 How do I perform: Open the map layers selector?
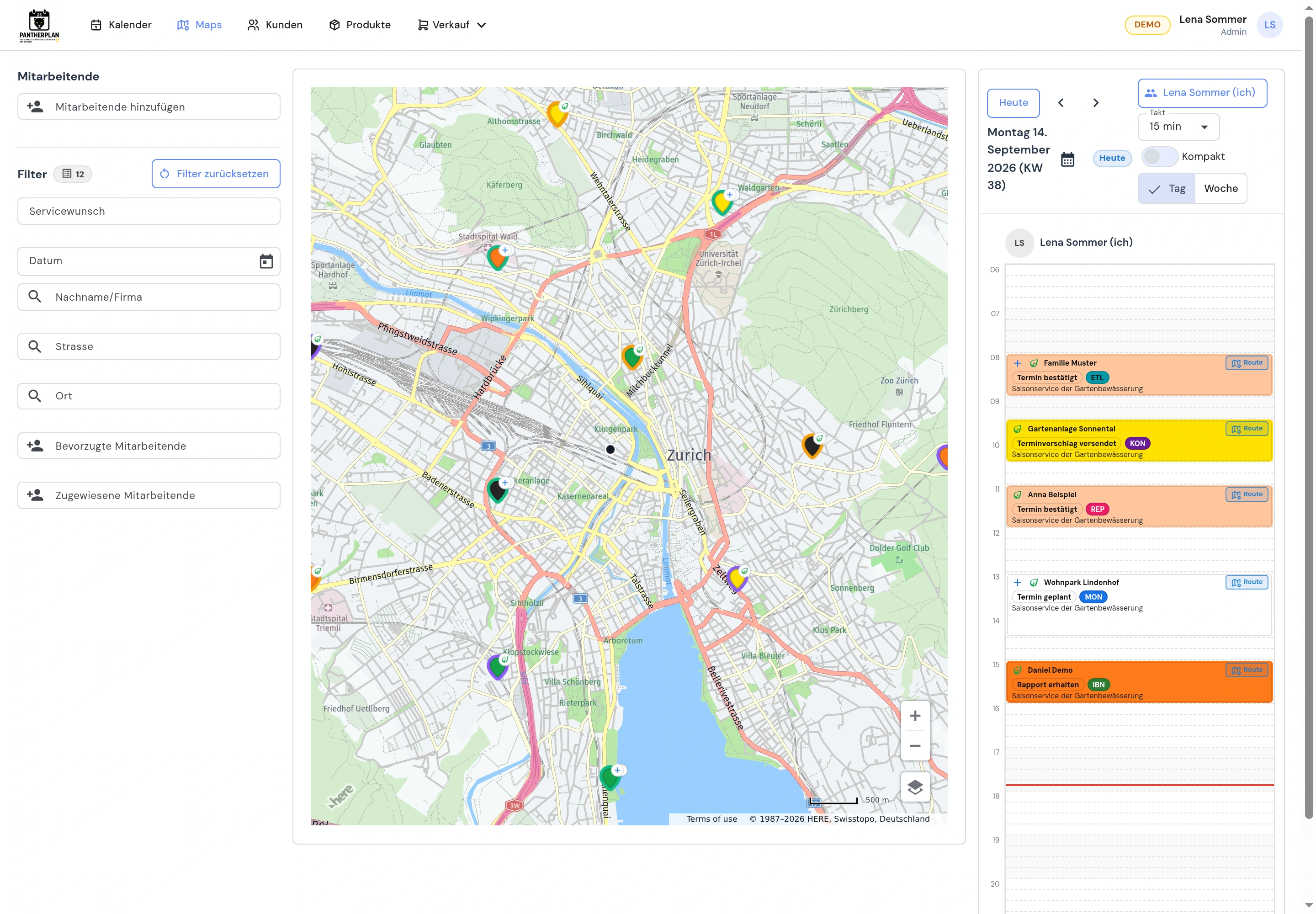(x=914, y=787)
